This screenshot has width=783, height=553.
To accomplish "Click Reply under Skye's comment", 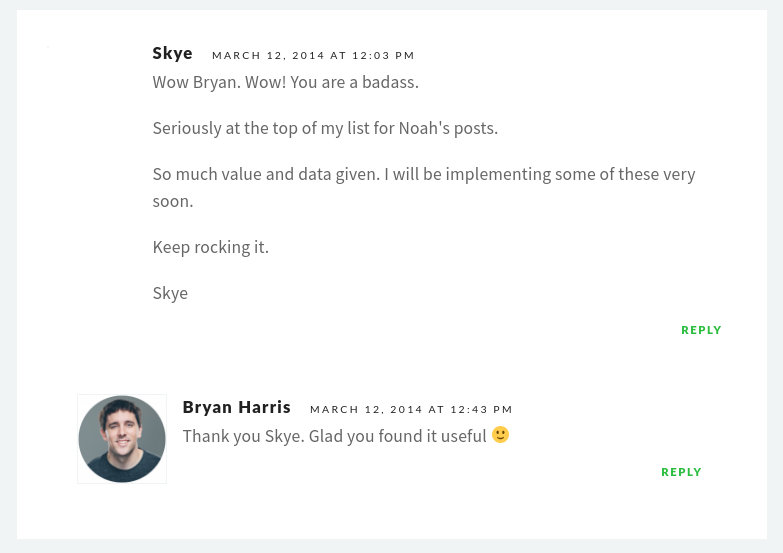I will coord(701,330).
